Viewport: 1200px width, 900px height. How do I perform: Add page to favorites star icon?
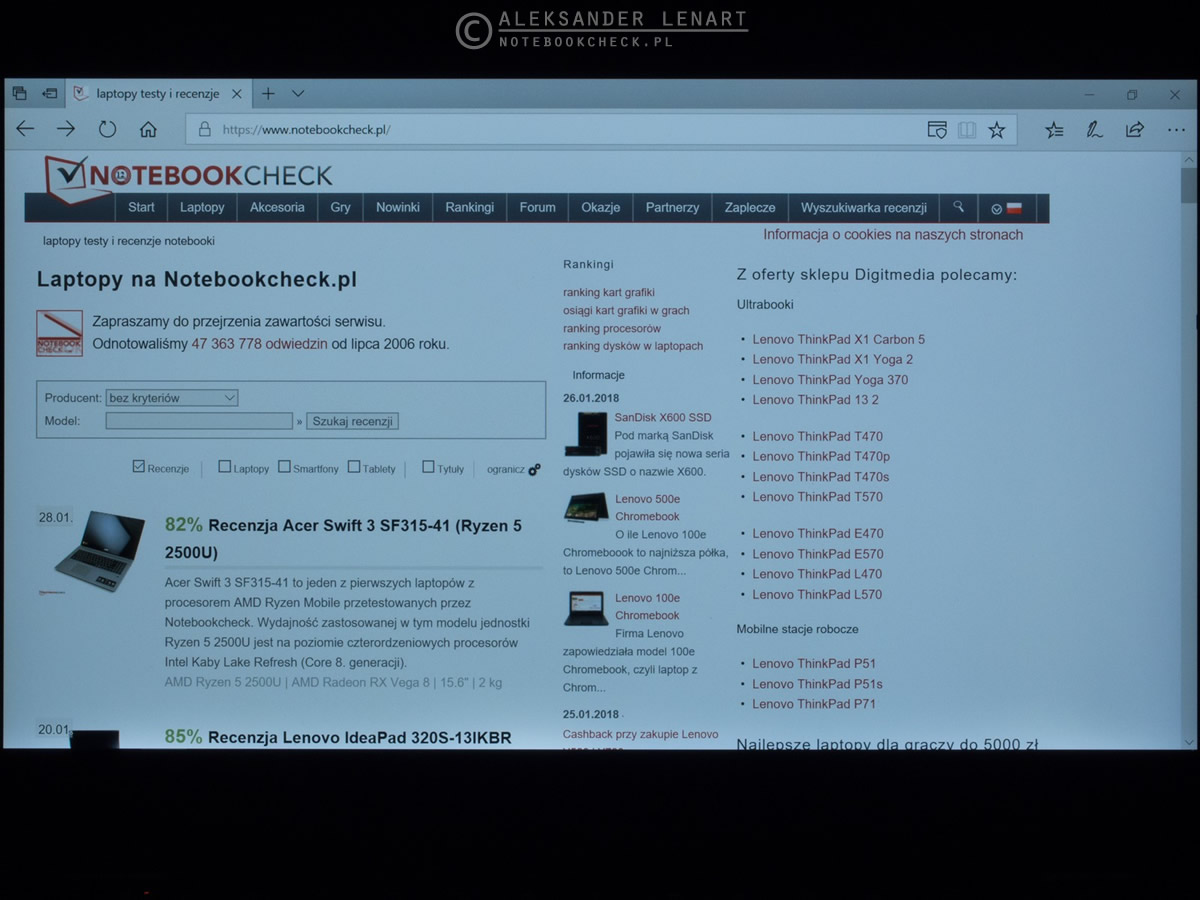click(997, 129)
